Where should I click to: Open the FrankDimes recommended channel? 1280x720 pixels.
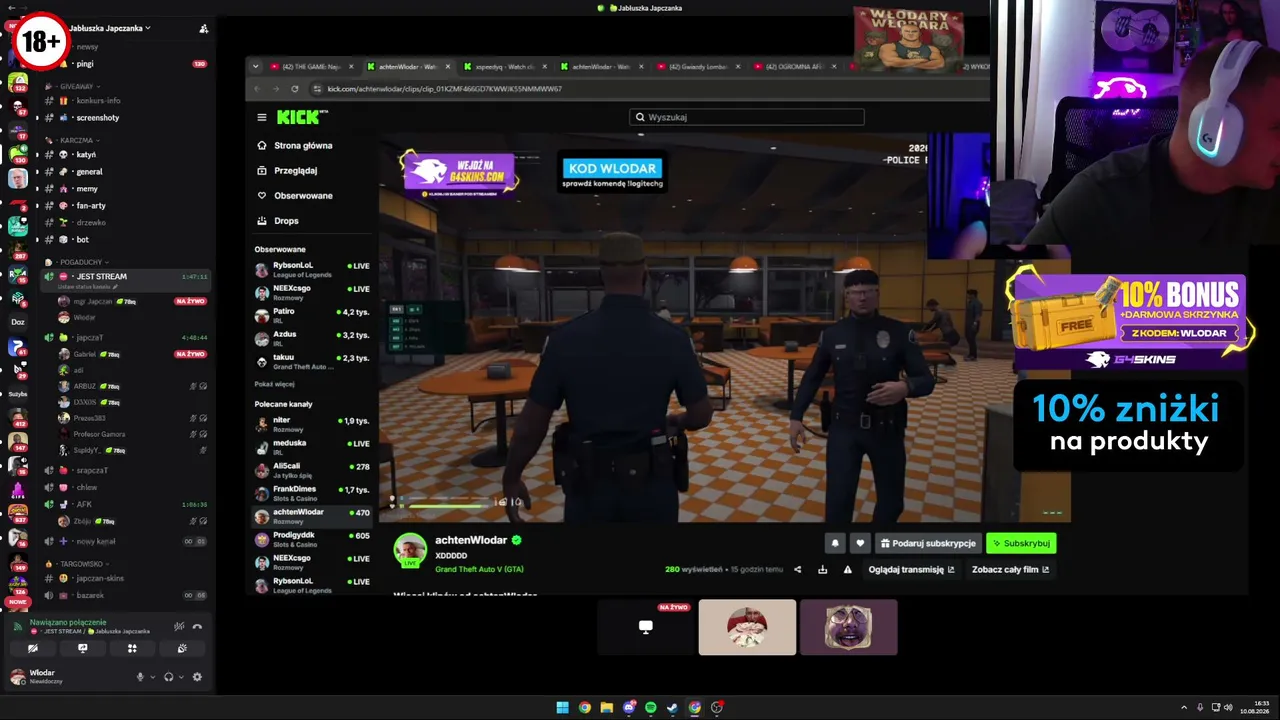point(312,493)
